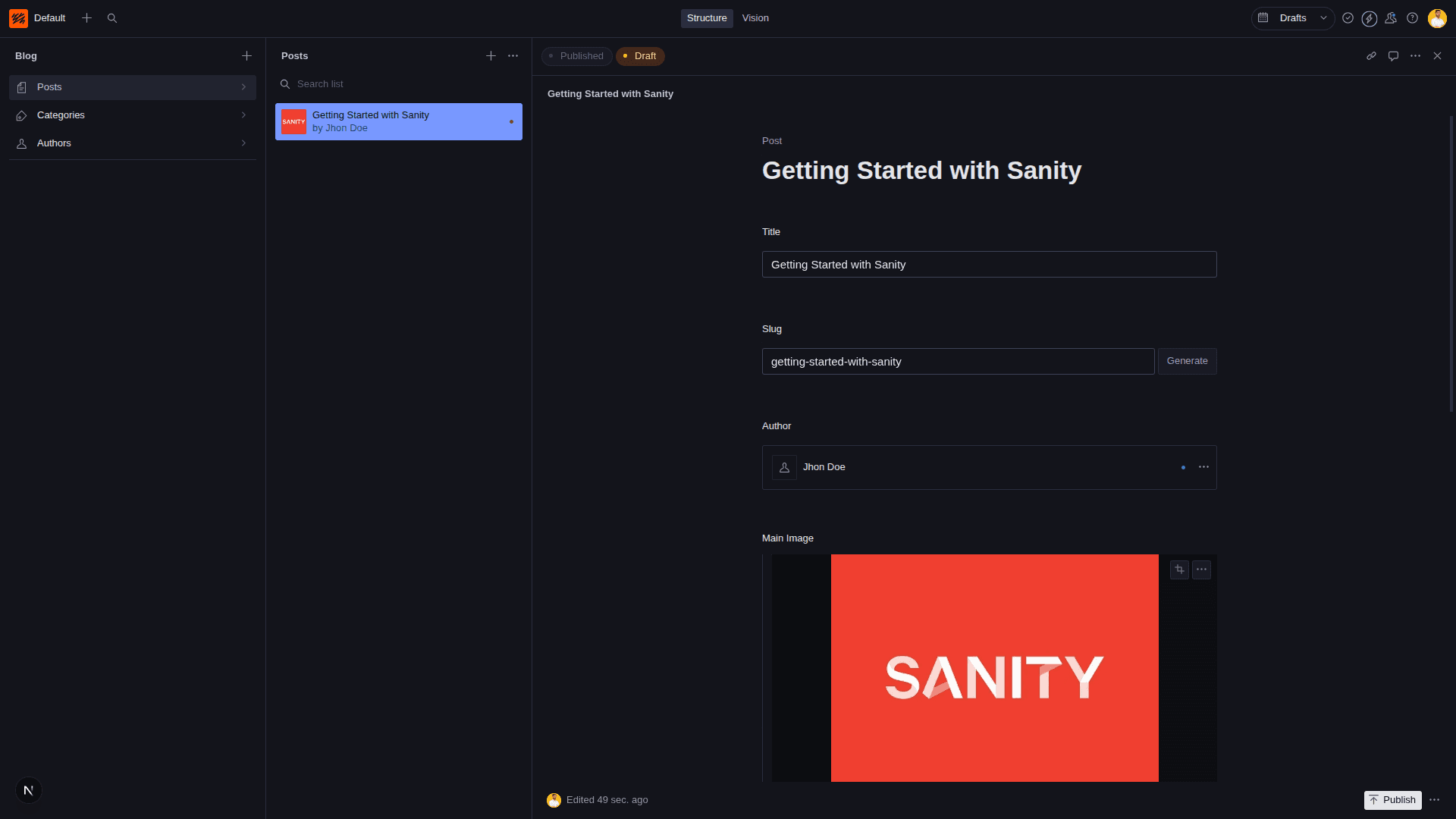Open the tasks checkmark icon in navbar

pos(1348,18)
